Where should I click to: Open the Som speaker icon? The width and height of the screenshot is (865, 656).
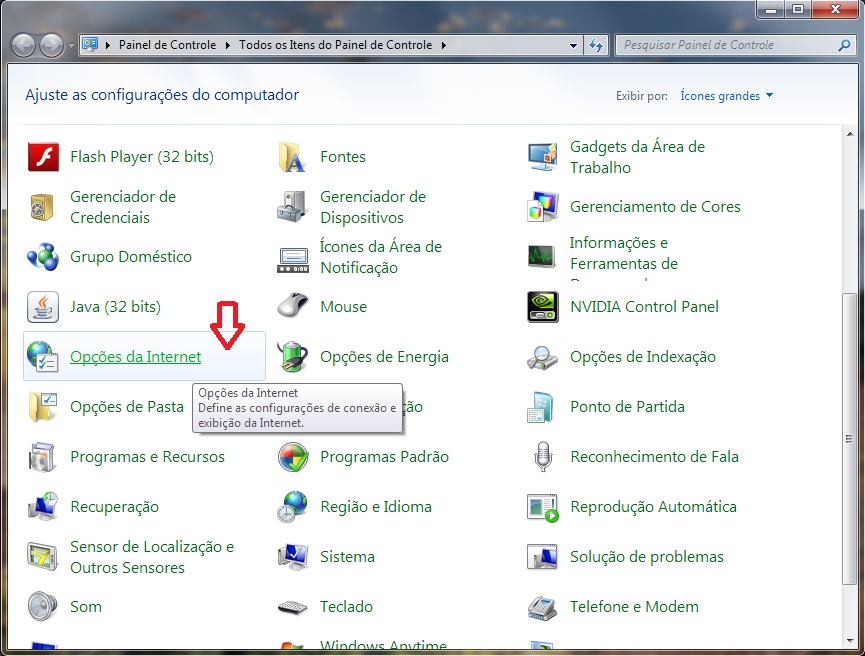42,607
